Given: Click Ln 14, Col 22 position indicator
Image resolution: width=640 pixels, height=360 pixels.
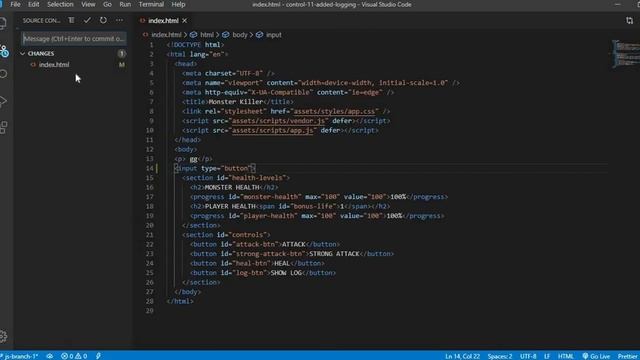Looking at the screenshot, I should [x=462, y=356].
